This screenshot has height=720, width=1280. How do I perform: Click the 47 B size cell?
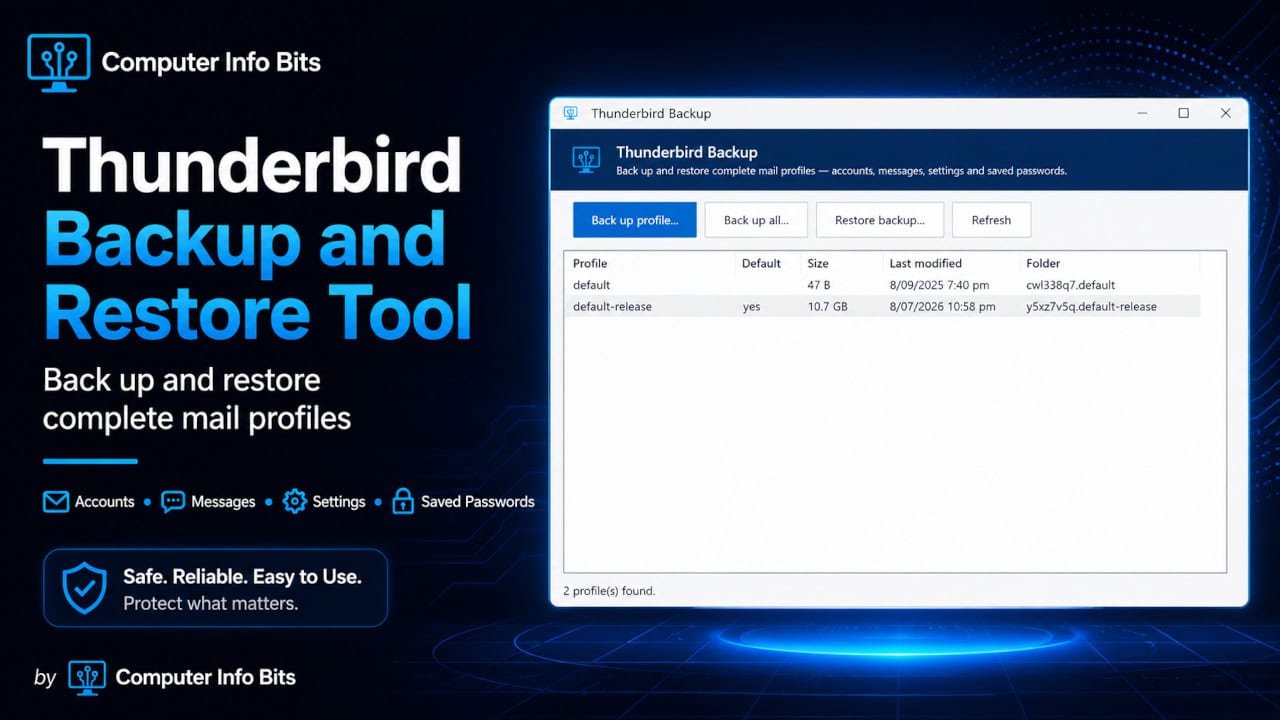(x=820, y=285)
